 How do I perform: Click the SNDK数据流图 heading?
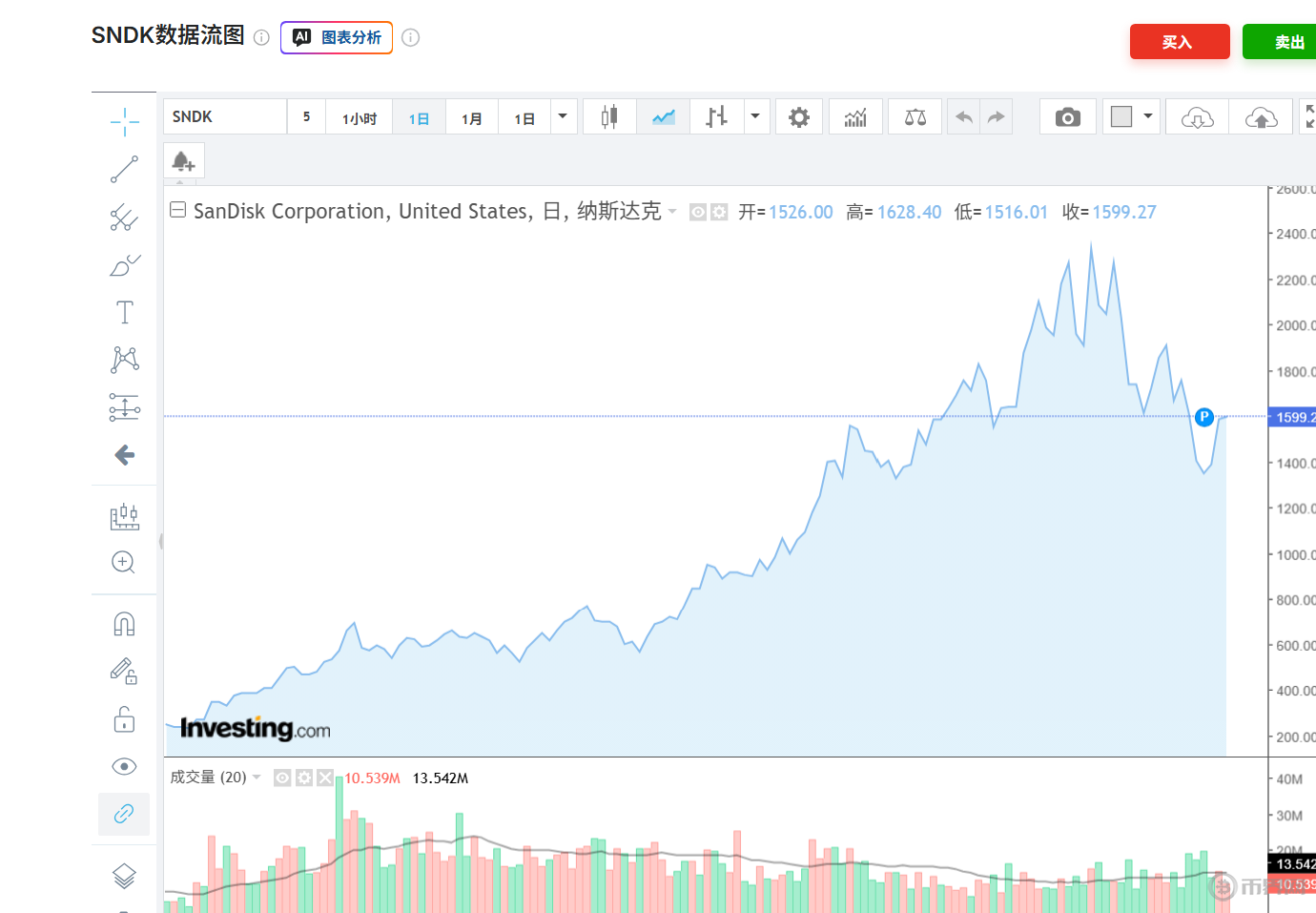[x=168, y=35]
